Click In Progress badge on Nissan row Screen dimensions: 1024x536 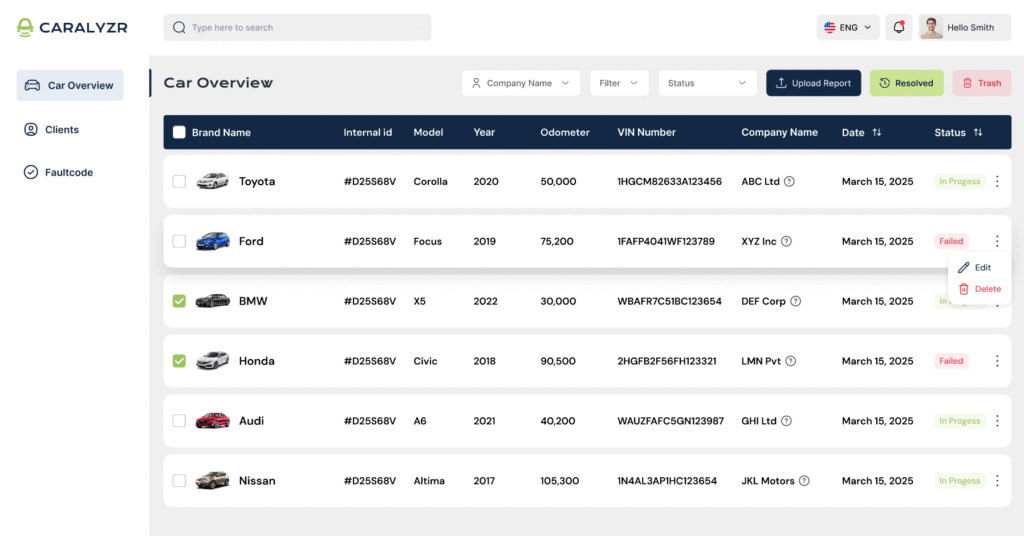[959, 481]
